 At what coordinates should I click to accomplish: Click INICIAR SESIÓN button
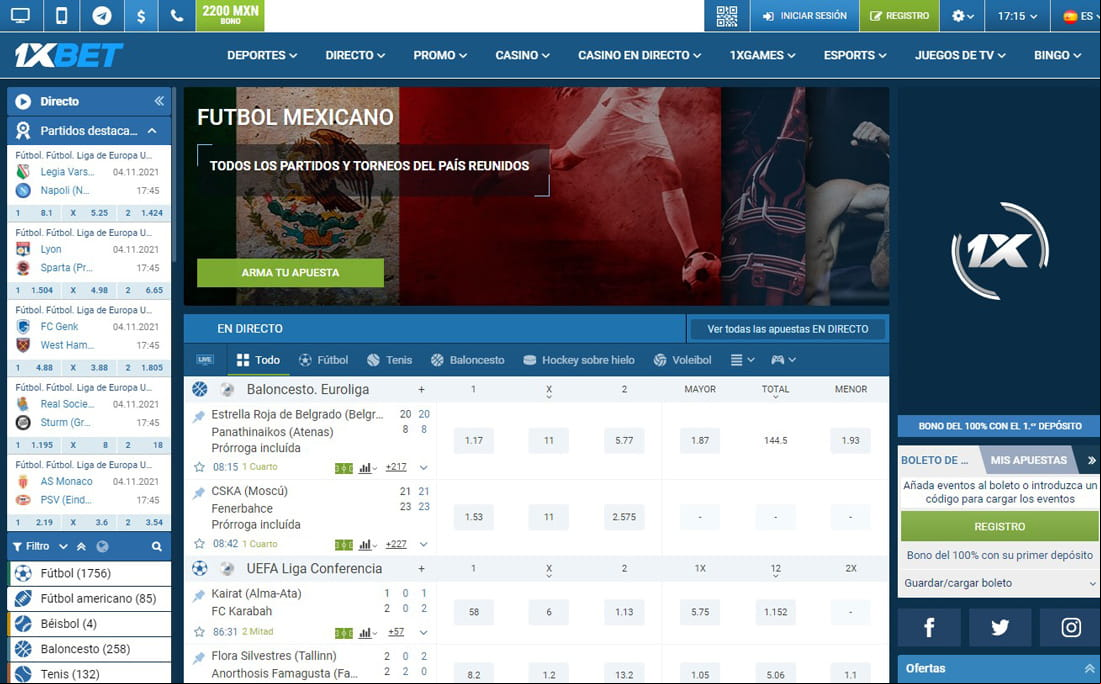pyautogui.click(x=805, y=15)
